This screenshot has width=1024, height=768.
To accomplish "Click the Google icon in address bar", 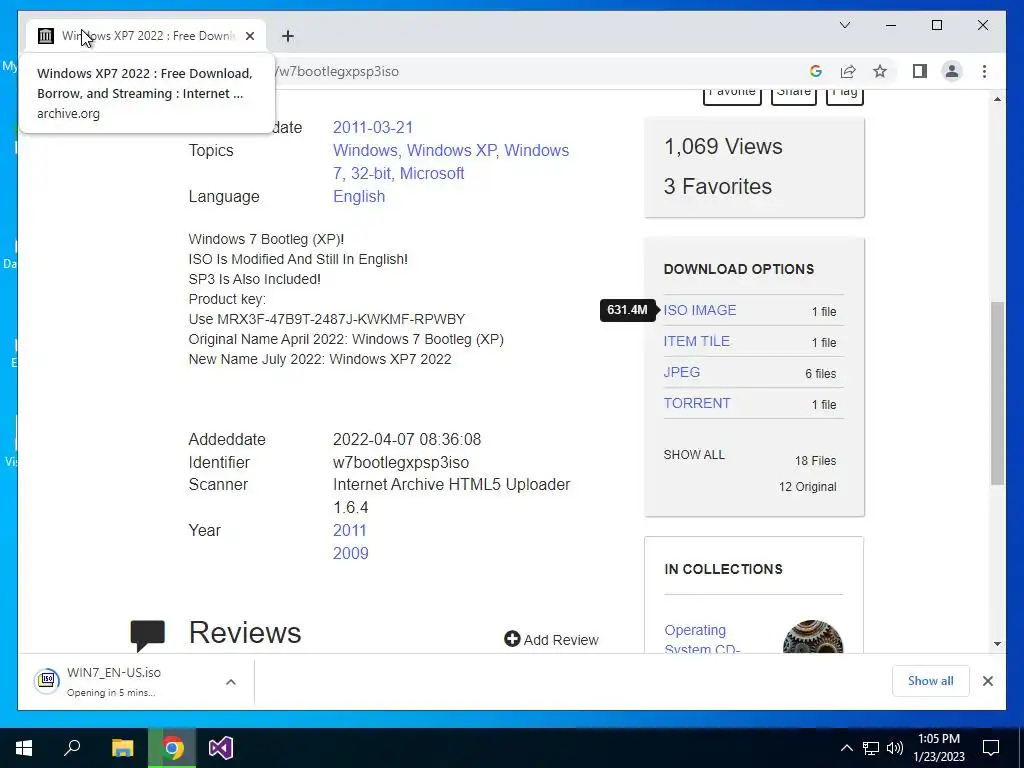I will tap(815, 71).
